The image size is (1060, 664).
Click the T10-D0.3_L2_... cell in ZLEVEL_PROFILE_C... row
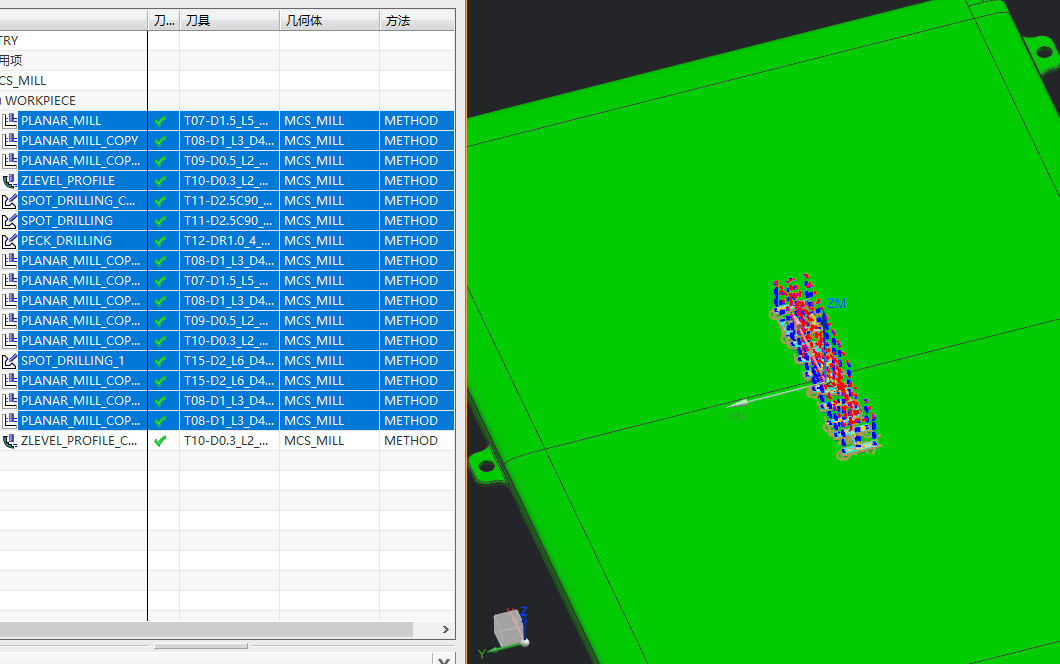(x=229, y=441)
